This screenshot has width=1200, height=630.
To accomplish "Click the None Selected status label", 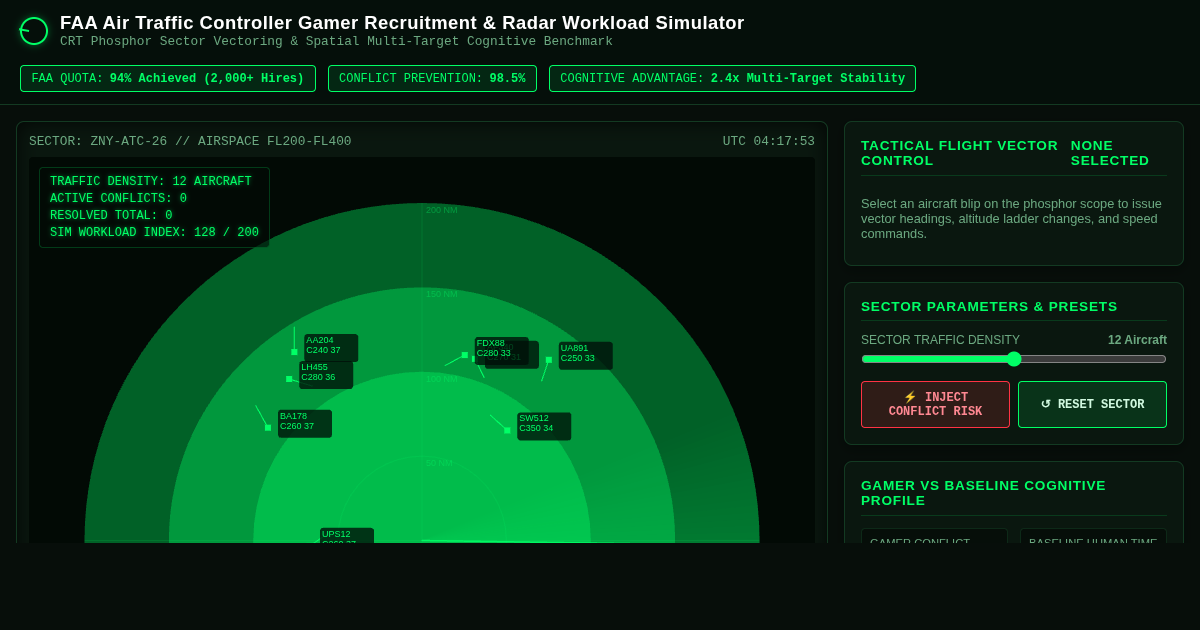I will click(x=1118, y=153).
